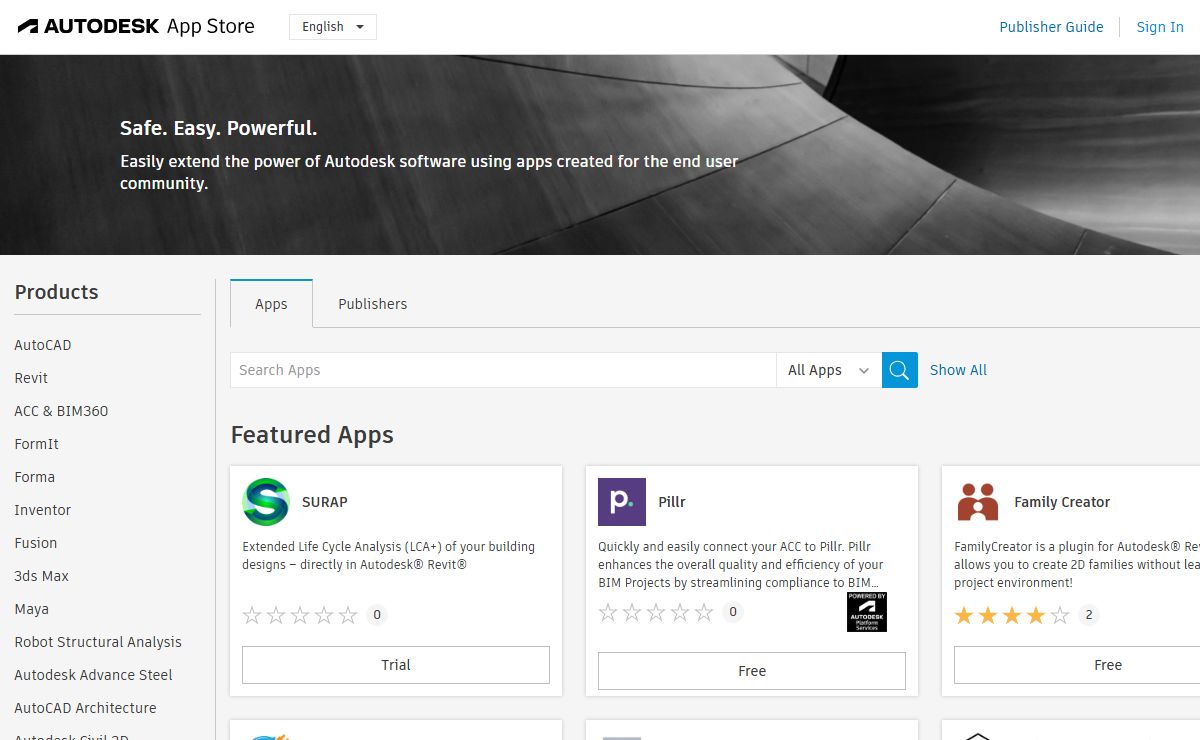1200x740 pixels.
Task: Open the English language dropdown
Action: point(333,27)
